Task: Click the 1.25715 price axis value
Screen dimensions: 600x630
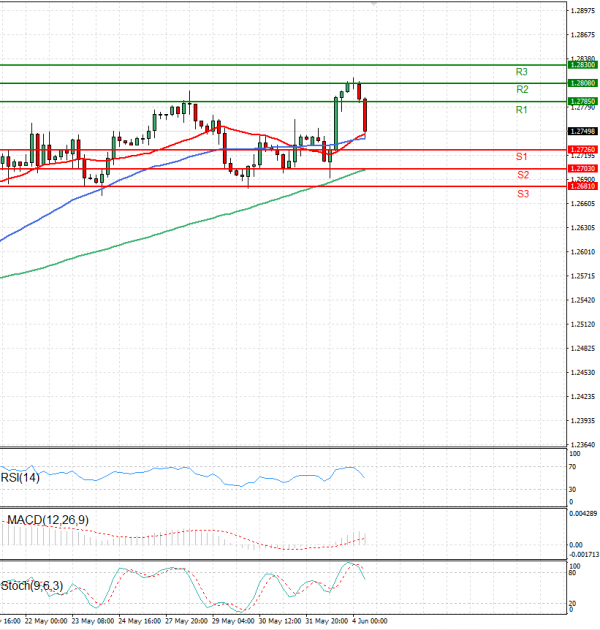Action: click(x=583, y=276)
